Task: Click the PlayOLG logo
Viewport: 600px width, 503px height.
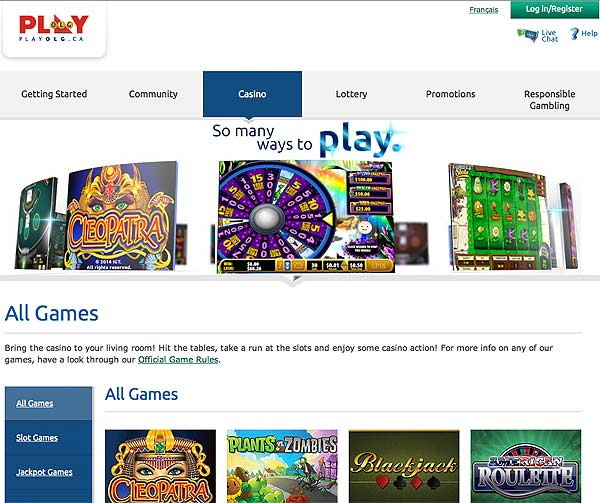Action: pyautogui.click(x=54, y=28)
